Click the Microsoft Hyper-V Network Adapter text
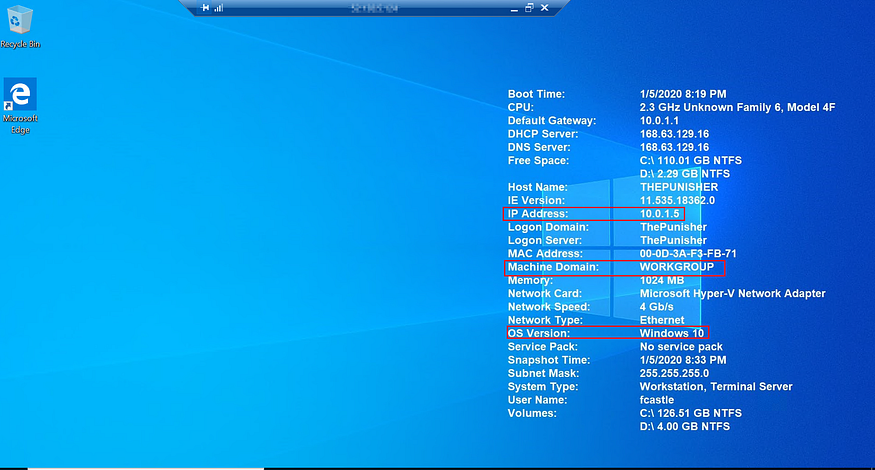The width and height of the screenshot is (875, 470). (x=732, y=294)
